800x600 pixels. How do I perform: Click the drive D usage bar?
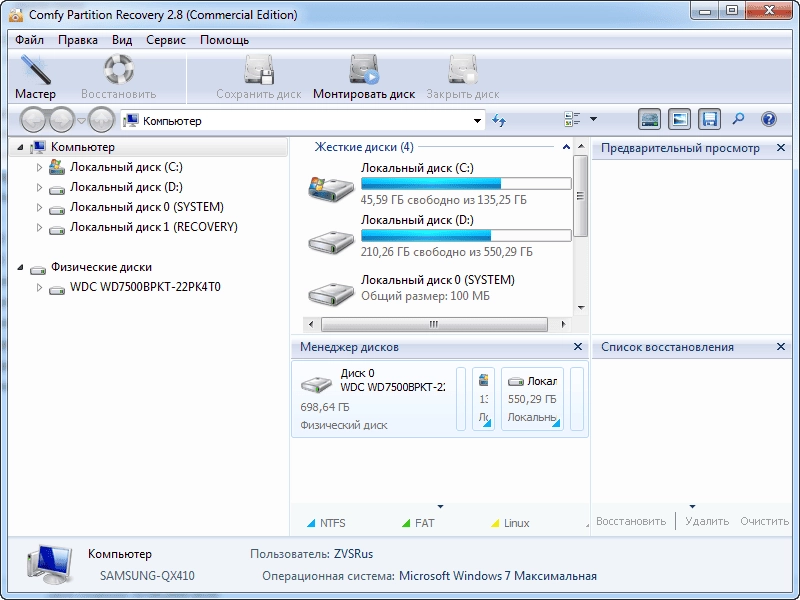point(466,236)
